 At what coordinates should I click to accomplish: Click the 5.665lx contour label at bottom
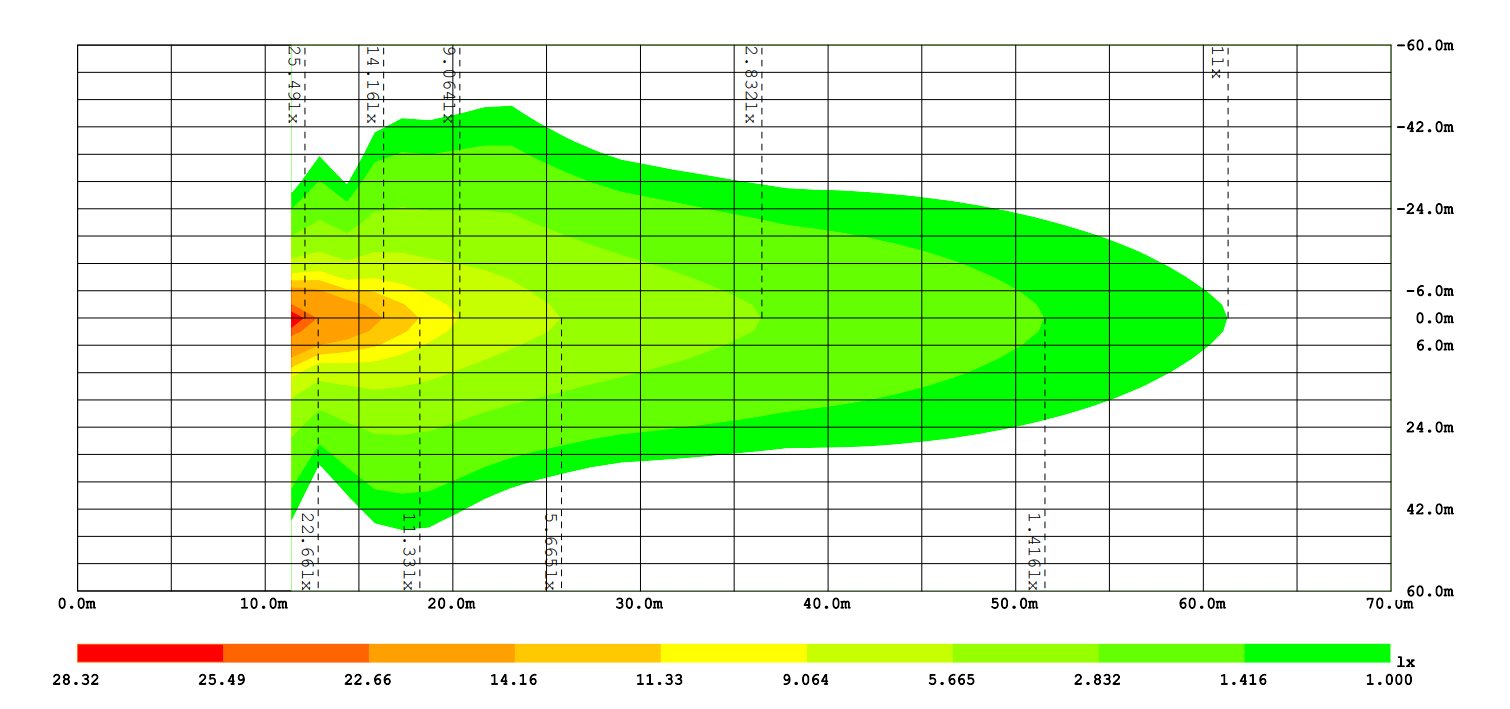[550, 551]
